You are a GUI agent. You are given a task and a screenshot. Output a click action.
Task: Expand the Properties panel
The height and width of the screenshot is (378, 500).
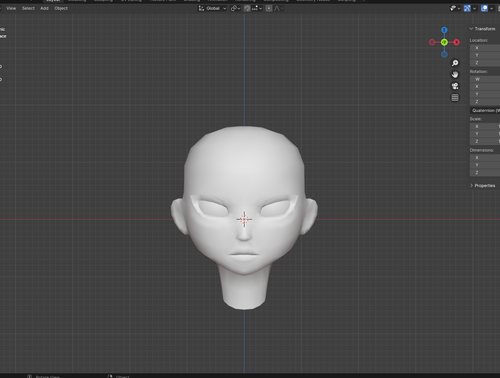click(x=483, y=185)
